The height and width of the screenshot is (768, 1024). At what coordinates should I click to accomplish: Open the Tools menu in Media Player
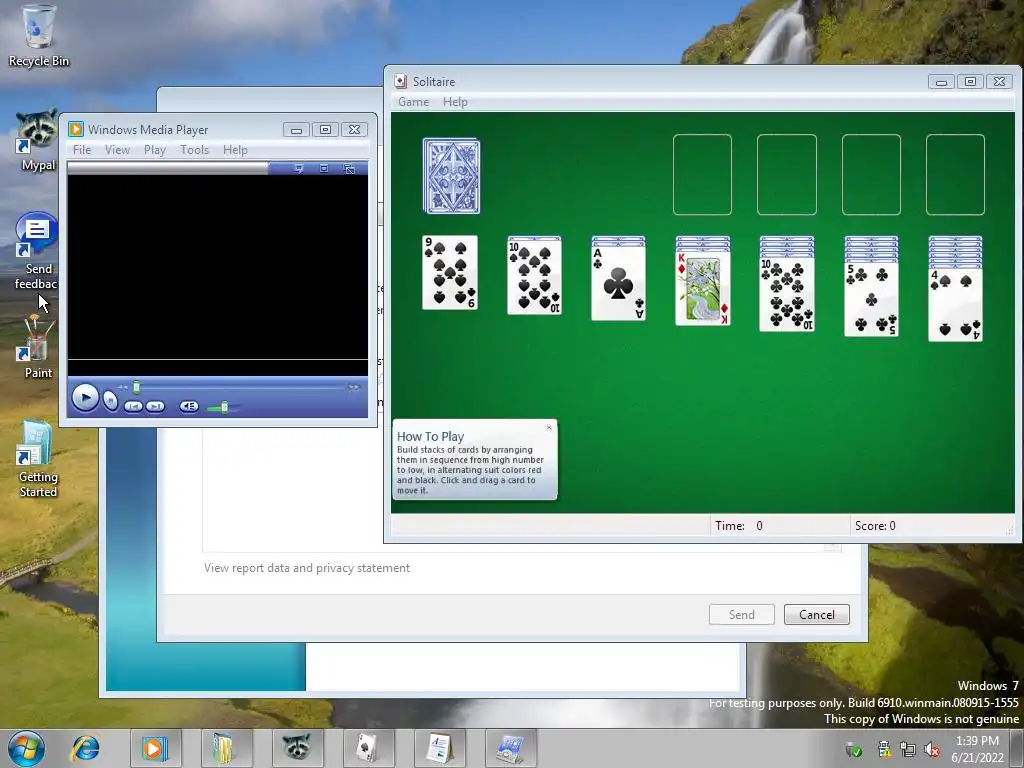(x=195, y=150)
